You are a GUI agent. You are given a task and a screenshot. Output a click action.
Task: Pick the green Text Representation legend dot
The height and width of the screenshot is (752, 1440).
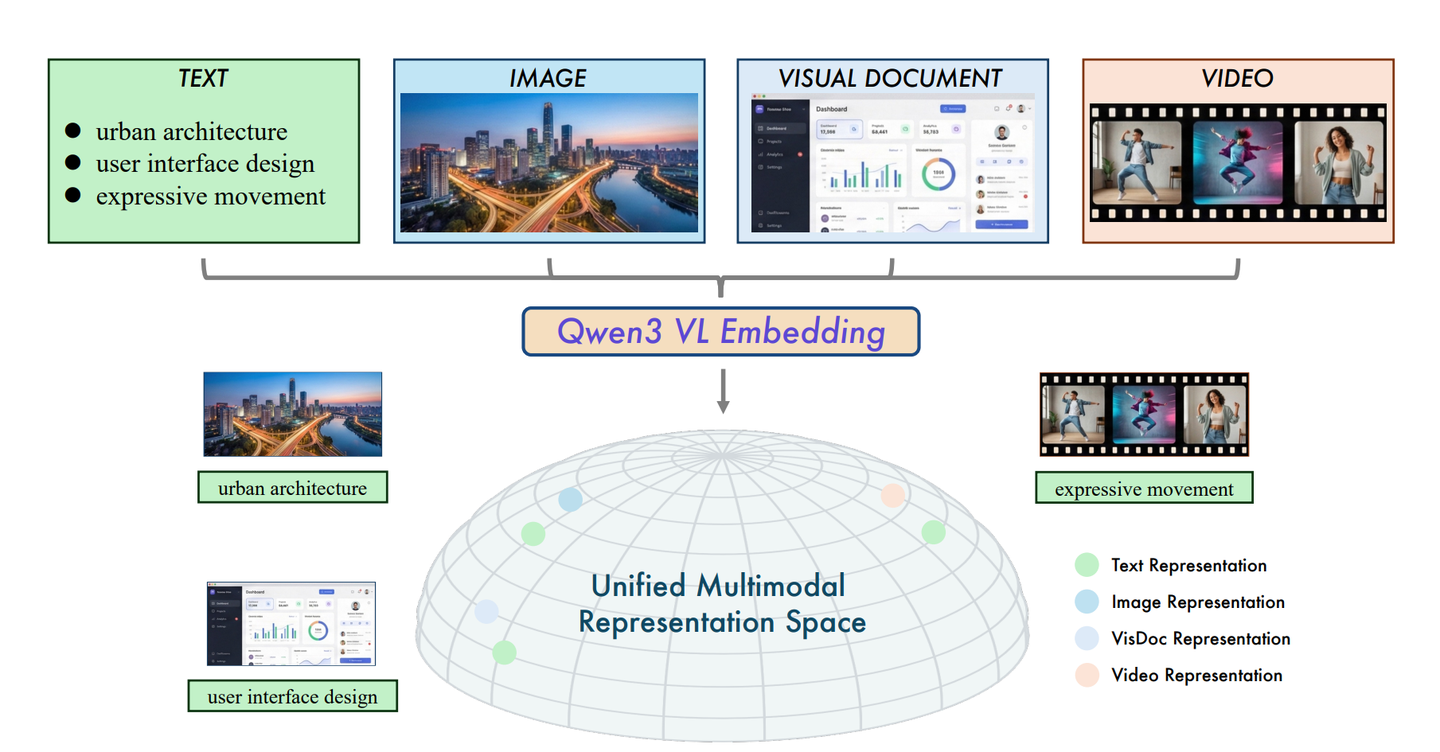coord(1086,565)
